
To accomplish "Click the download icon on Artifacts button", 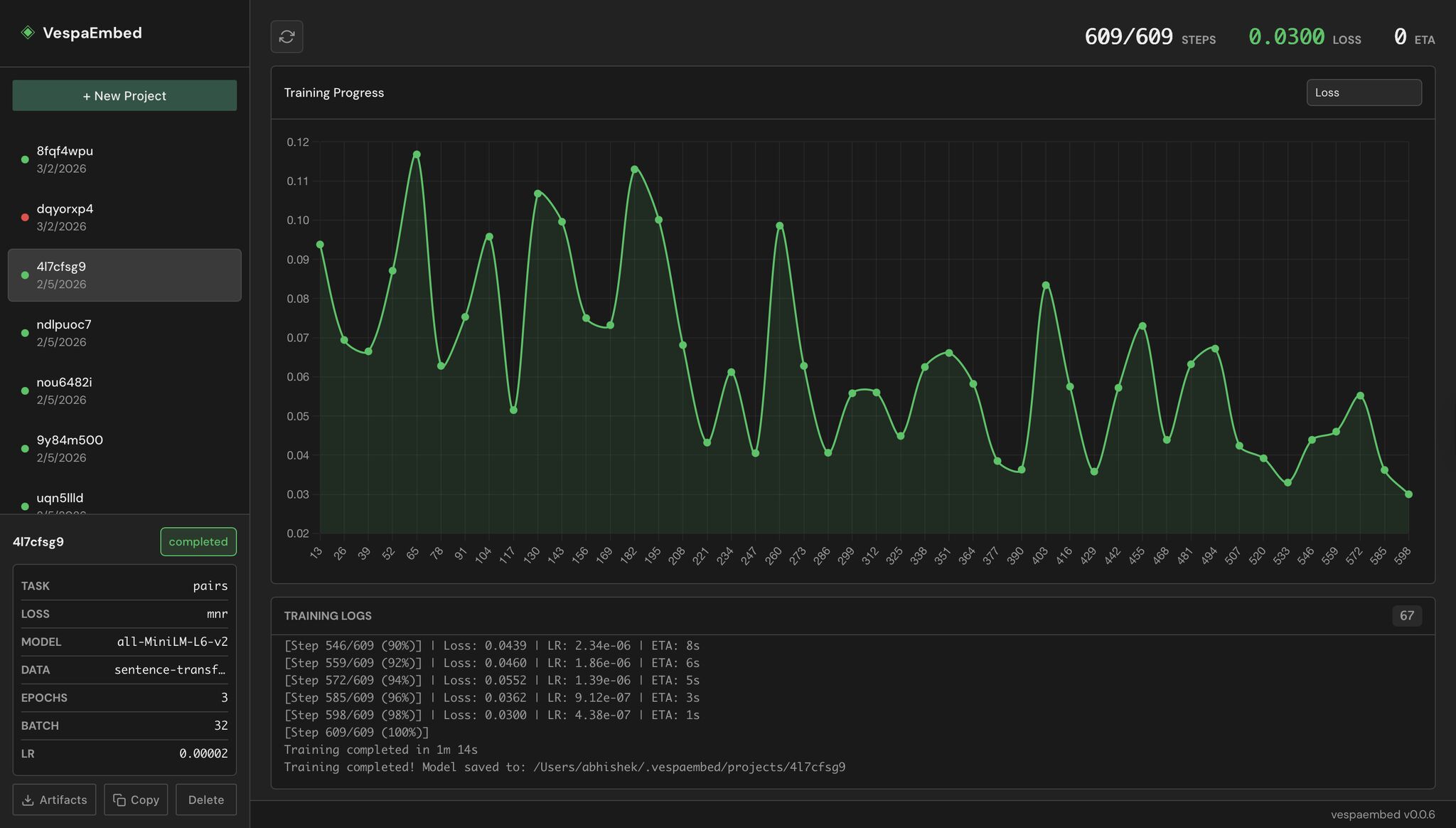I will click(x=28, y=800).
